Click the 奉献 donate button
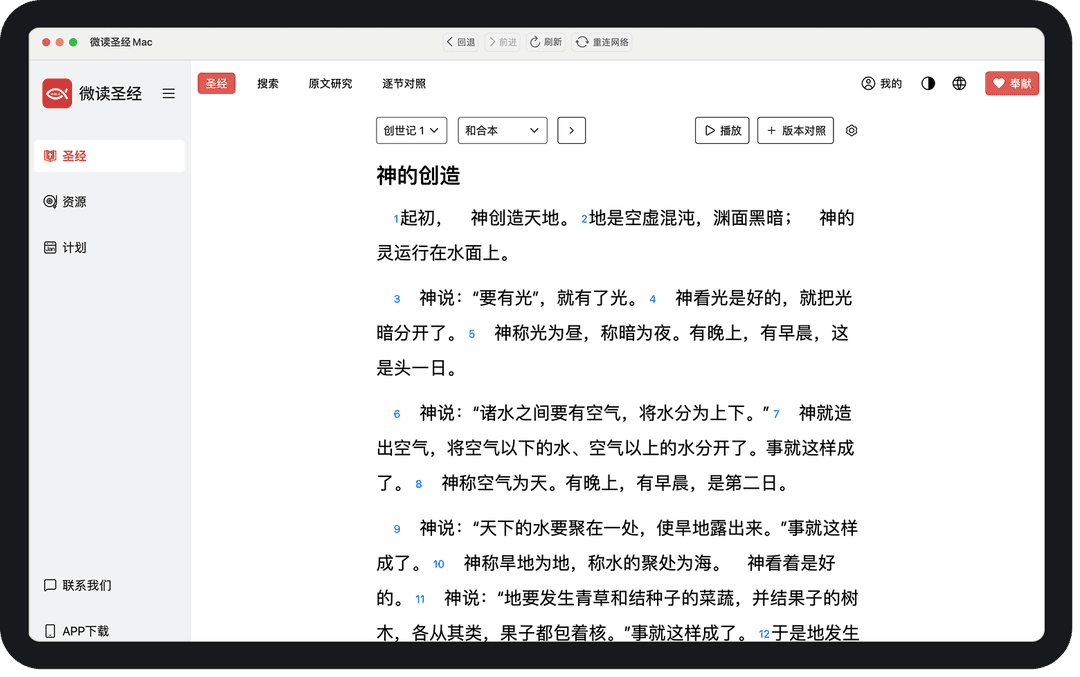 tap(1011, 84)
